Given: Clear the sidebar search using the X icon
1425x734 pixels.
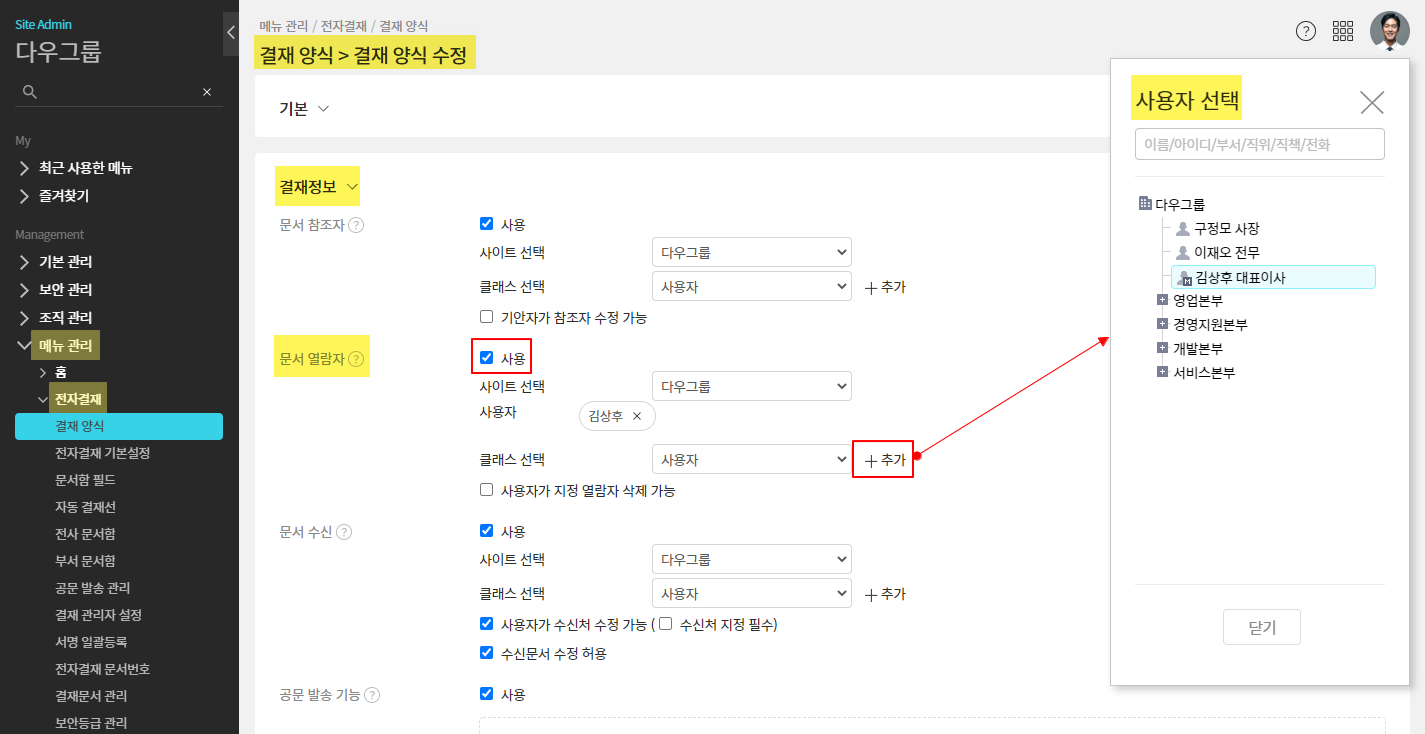Looking at the screenshot, I should click(x=206, y=91).
